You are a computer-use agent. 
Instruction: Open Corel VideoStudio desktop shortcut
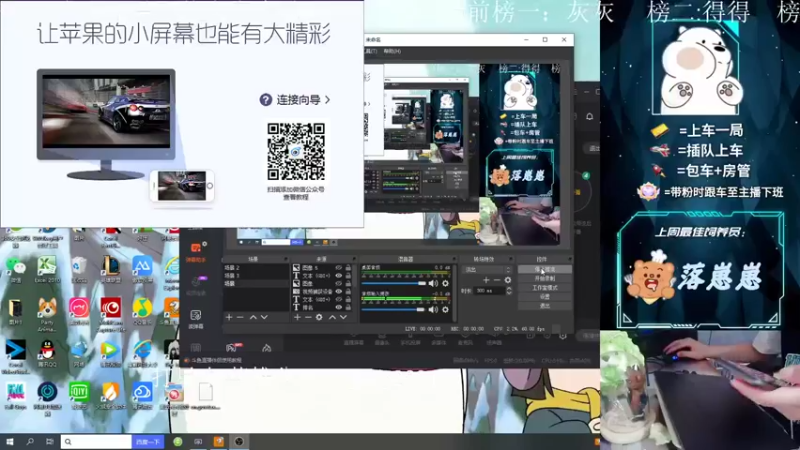click(x=15, y=356)
